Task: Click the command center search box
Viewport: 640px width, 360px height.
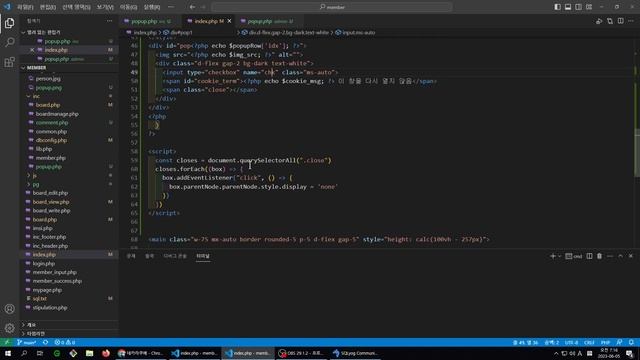Action: (x=332, y=7)
